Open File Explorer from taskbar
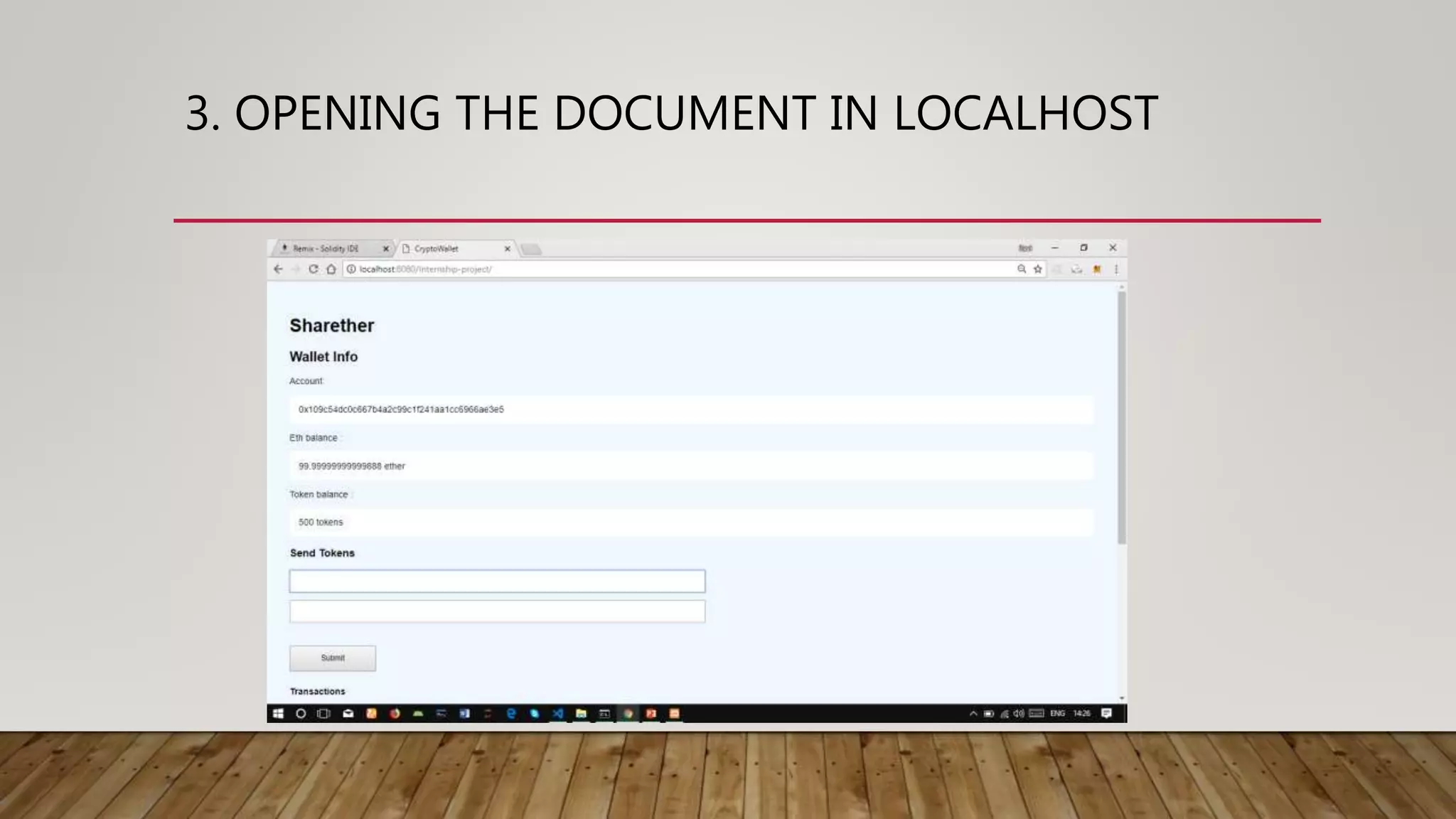Image resolution: width=1456 pixels, height=819 pixels. pyautogui.click(x=581, y=714)
